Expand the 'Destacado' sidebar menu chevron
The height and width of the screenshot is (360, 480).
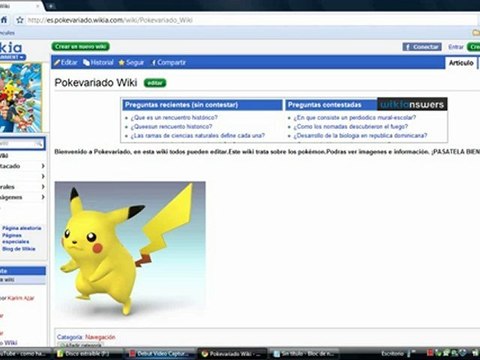[43, 166]
